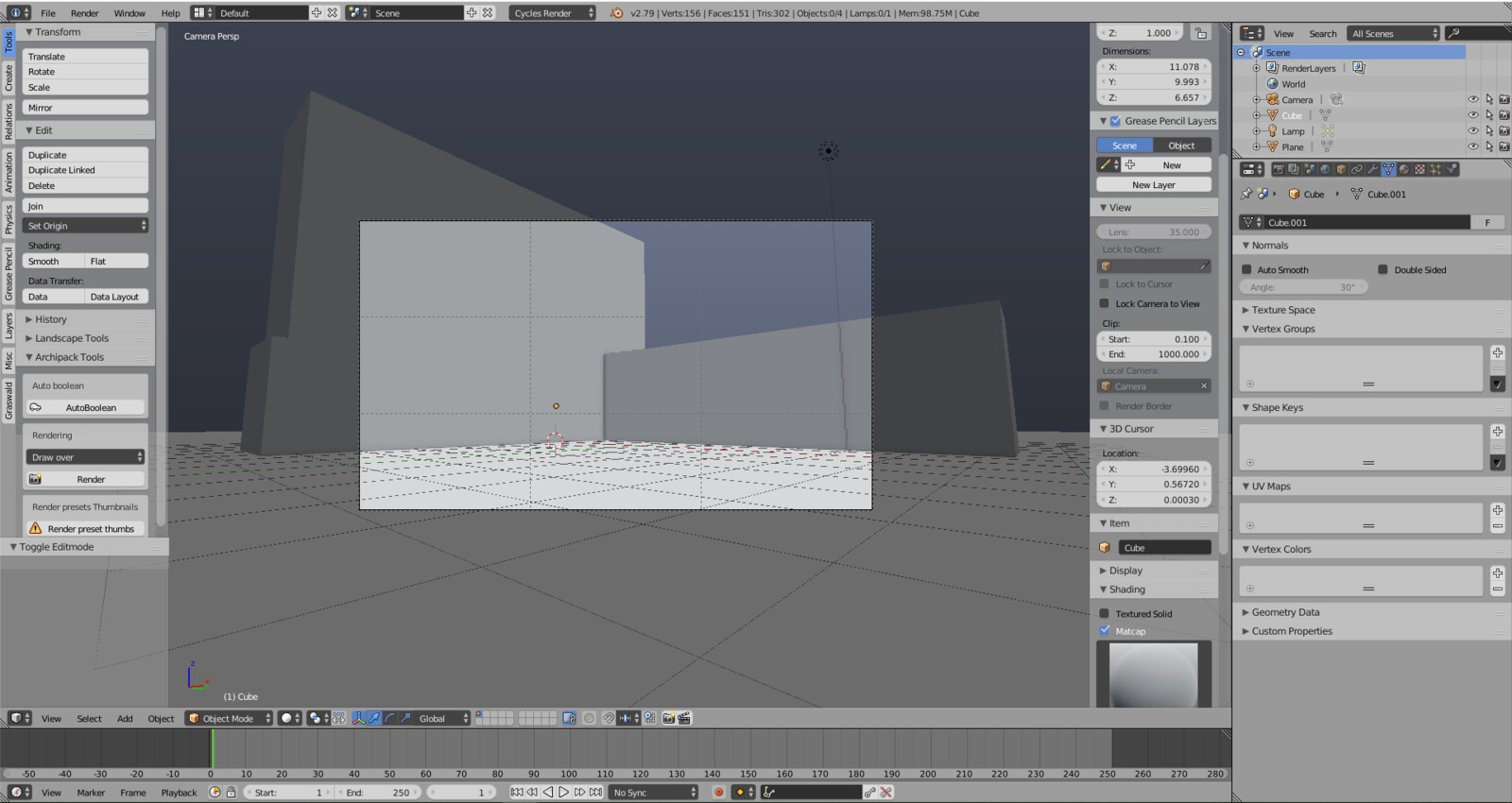Open the Window menu
The width and height of the screenshot is (1512, 803).
[x=129, y=13]
